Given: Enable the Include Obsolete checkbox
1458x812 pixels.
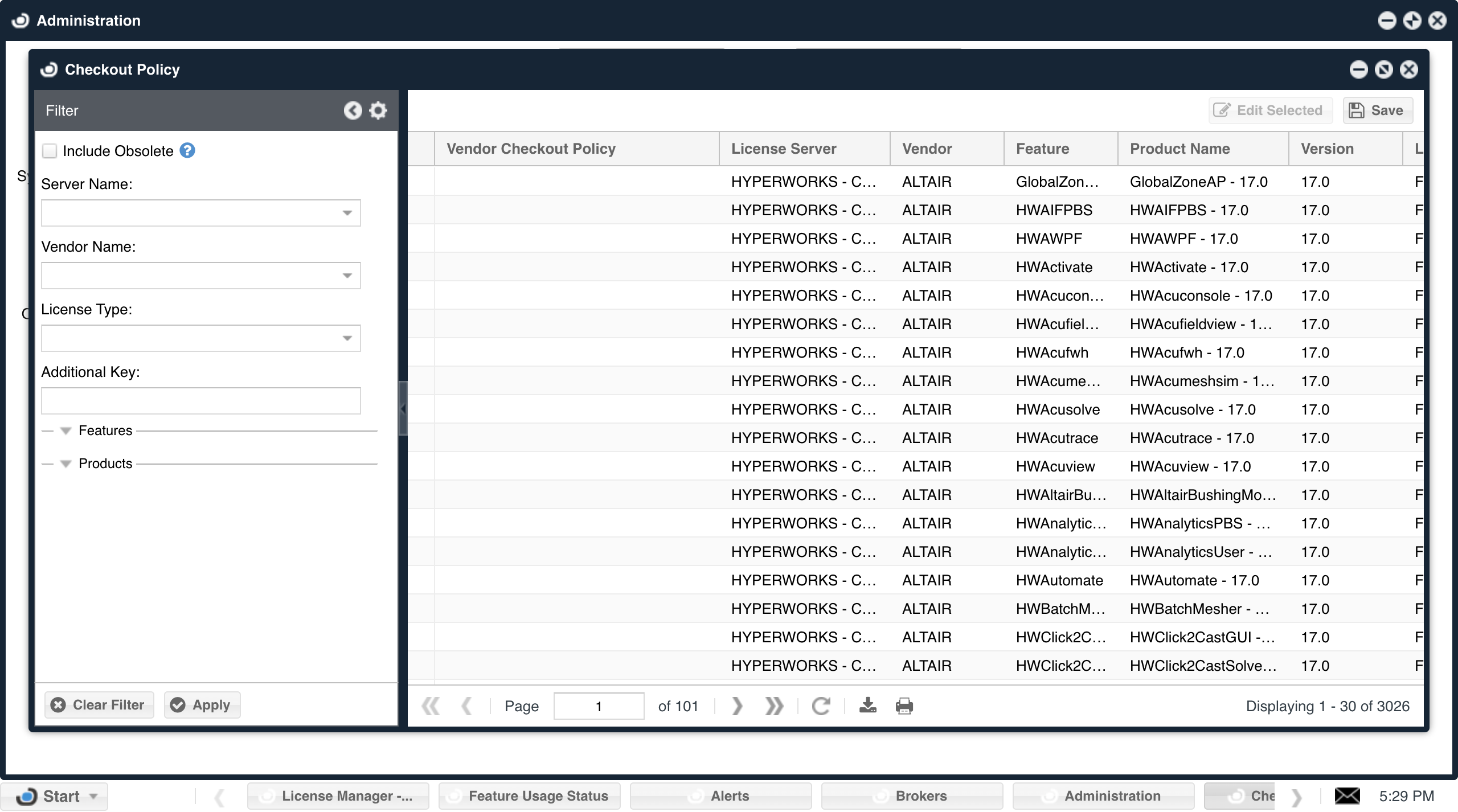Looking at the screenshot, I should [x=50, y=151].
